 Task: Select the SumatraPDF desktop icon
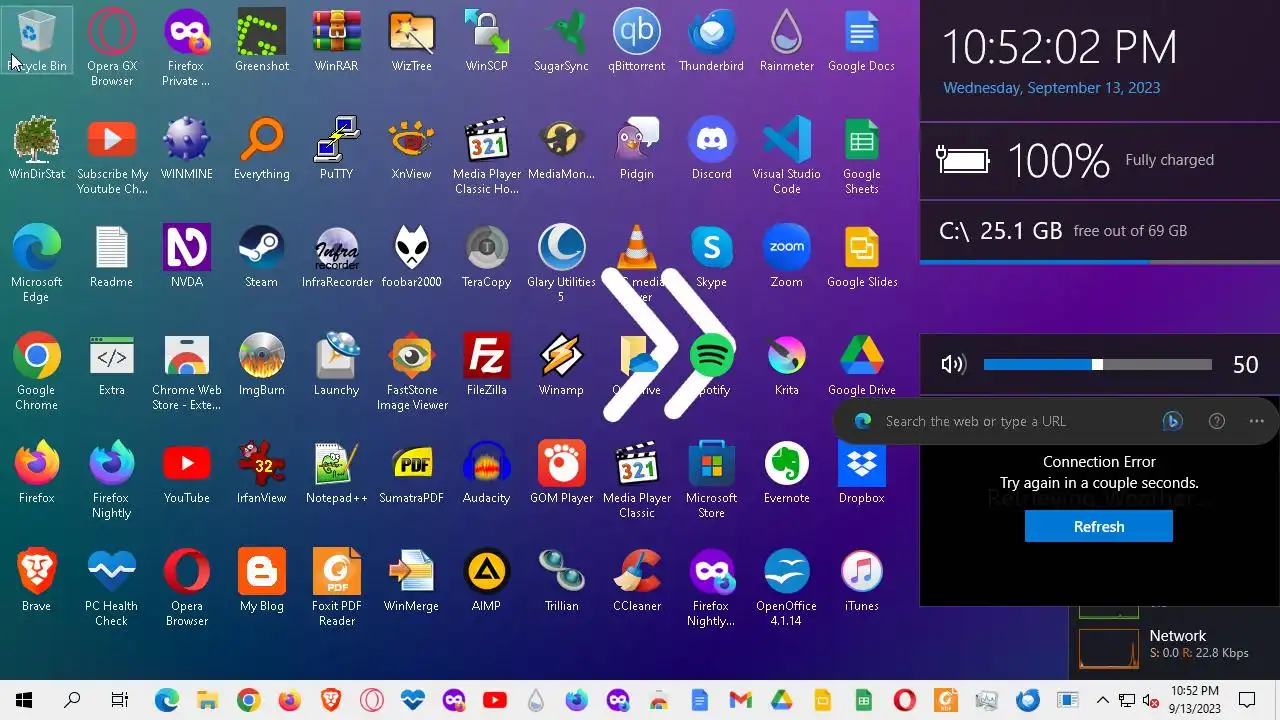coord(412,473)
